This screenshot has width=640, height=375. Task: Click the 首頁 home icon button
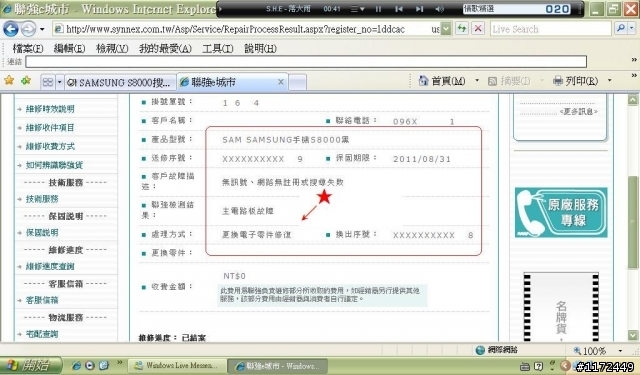[x=442, y=81]
